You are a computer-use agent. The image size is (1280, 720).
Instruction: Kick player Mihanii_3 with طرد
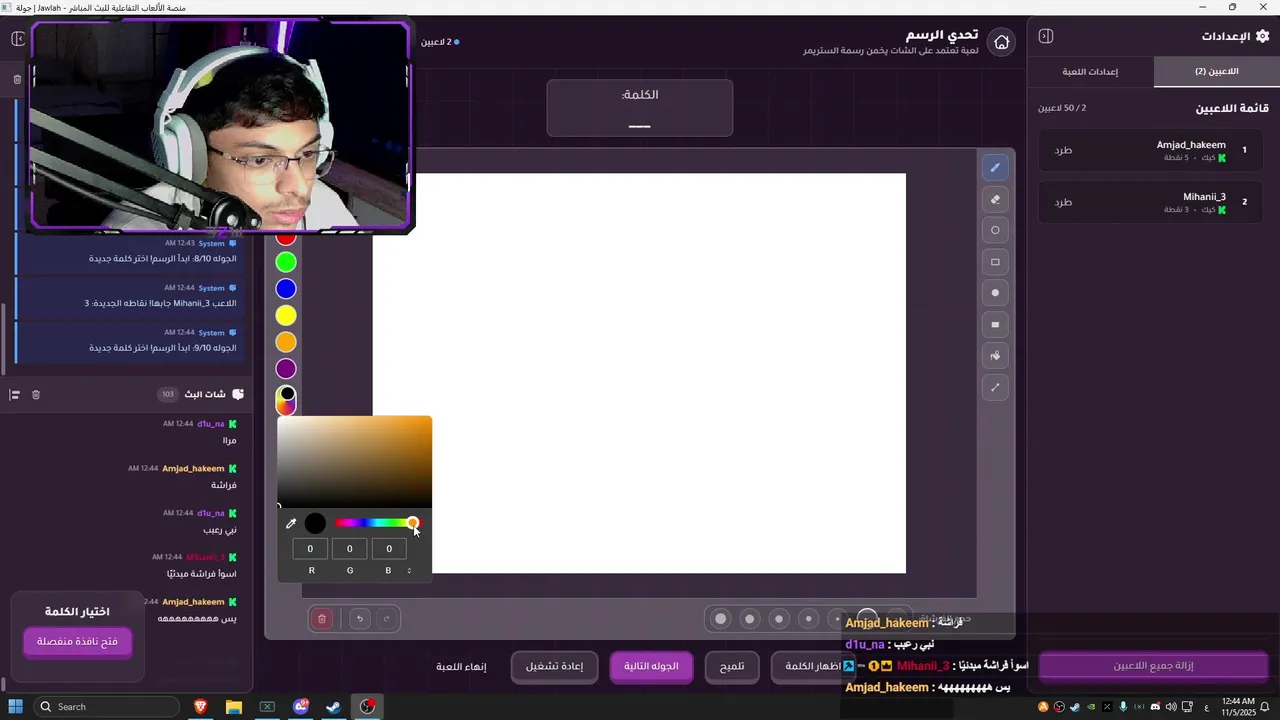(1063, 202)
